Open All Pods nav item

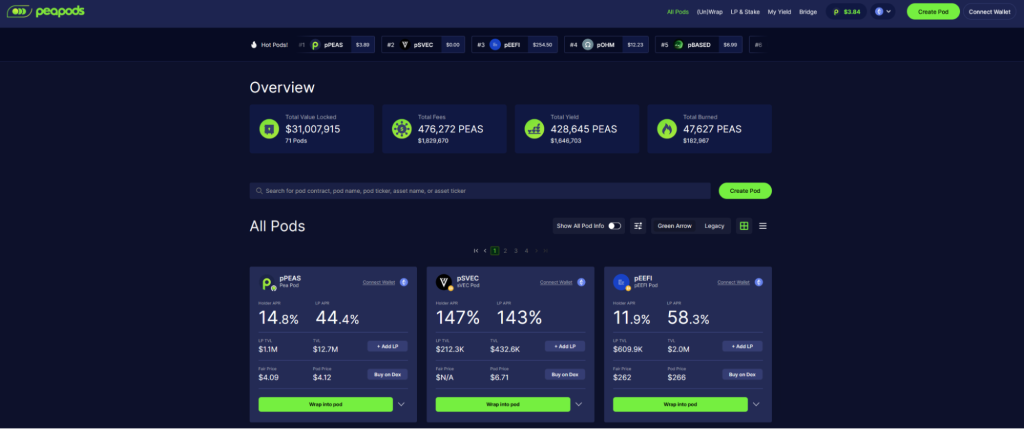tap(678, 12)
